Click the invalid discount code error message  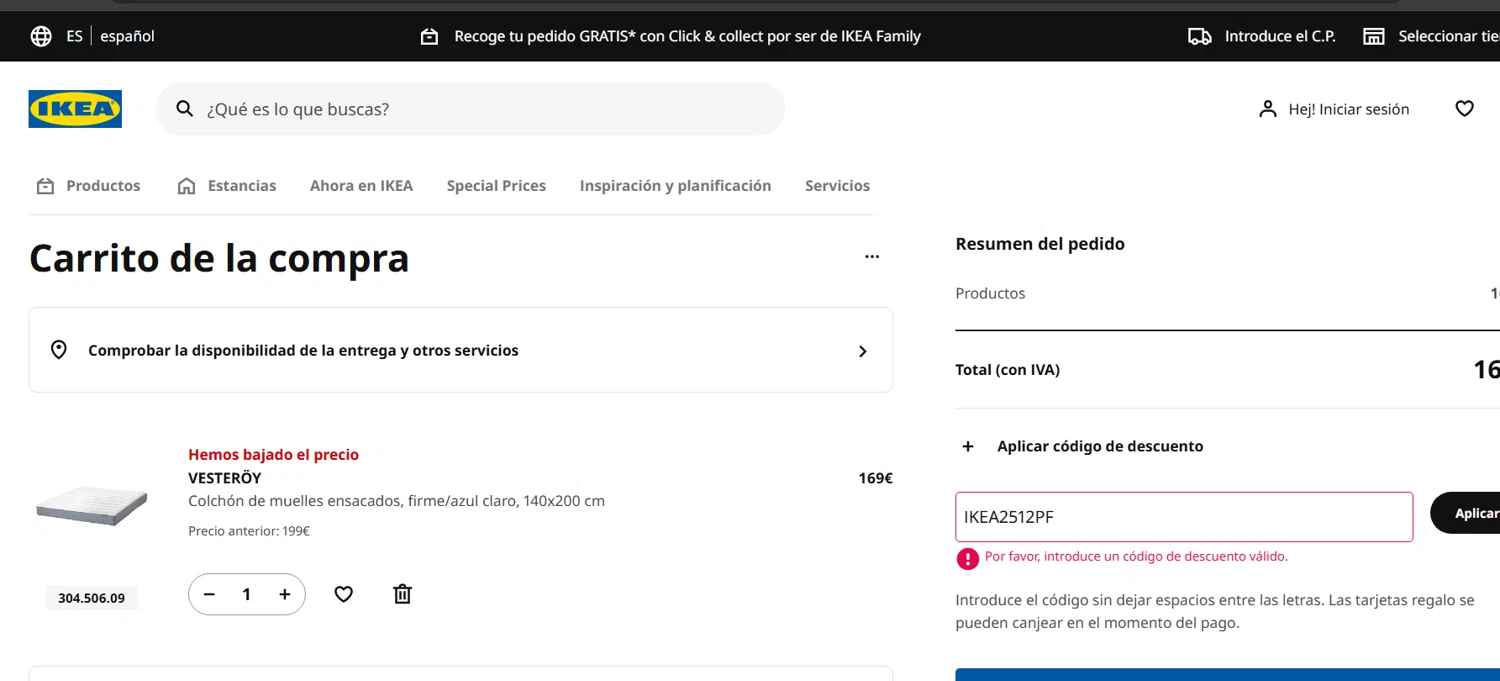(x=1136, y=556)
